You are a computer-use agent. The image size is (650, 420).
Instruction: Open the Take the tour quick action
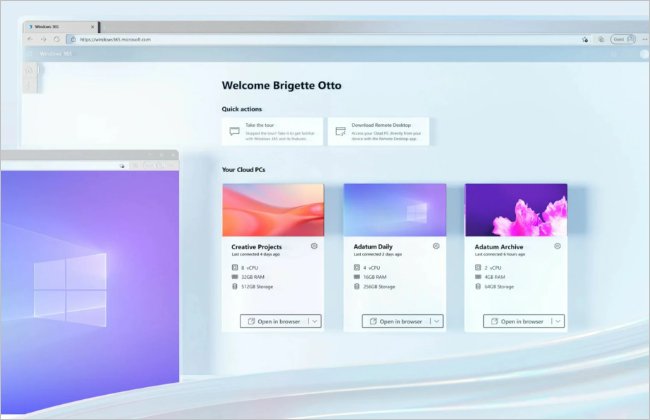tap(272, 131)
